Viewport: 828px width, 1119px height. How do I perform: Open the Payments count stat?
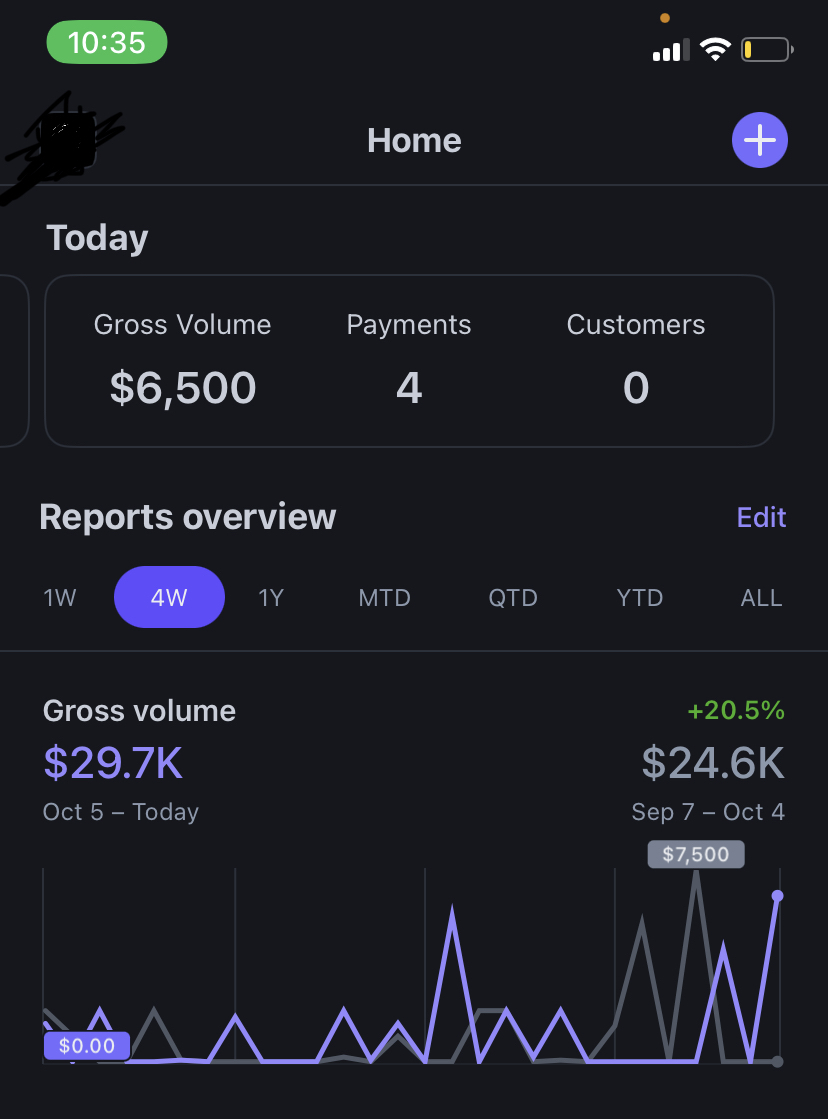click(409, 360)
